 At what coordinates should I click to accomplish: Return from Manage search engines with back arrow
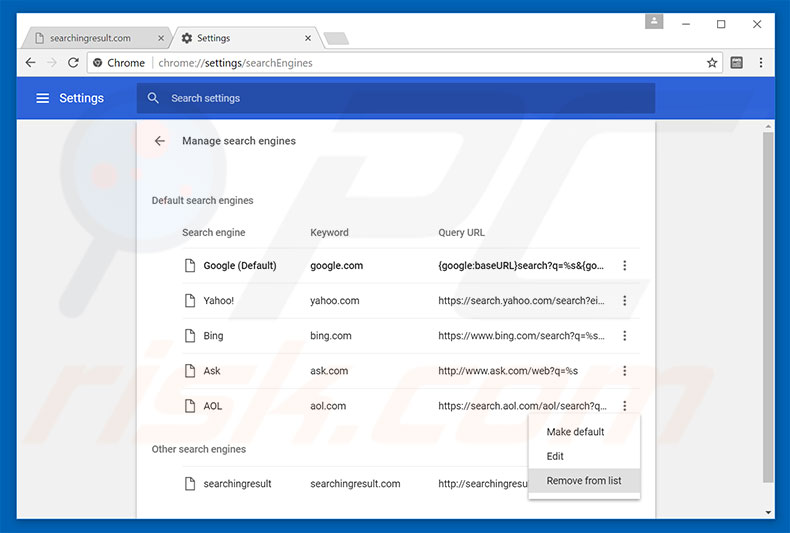(x=160, y=141)
